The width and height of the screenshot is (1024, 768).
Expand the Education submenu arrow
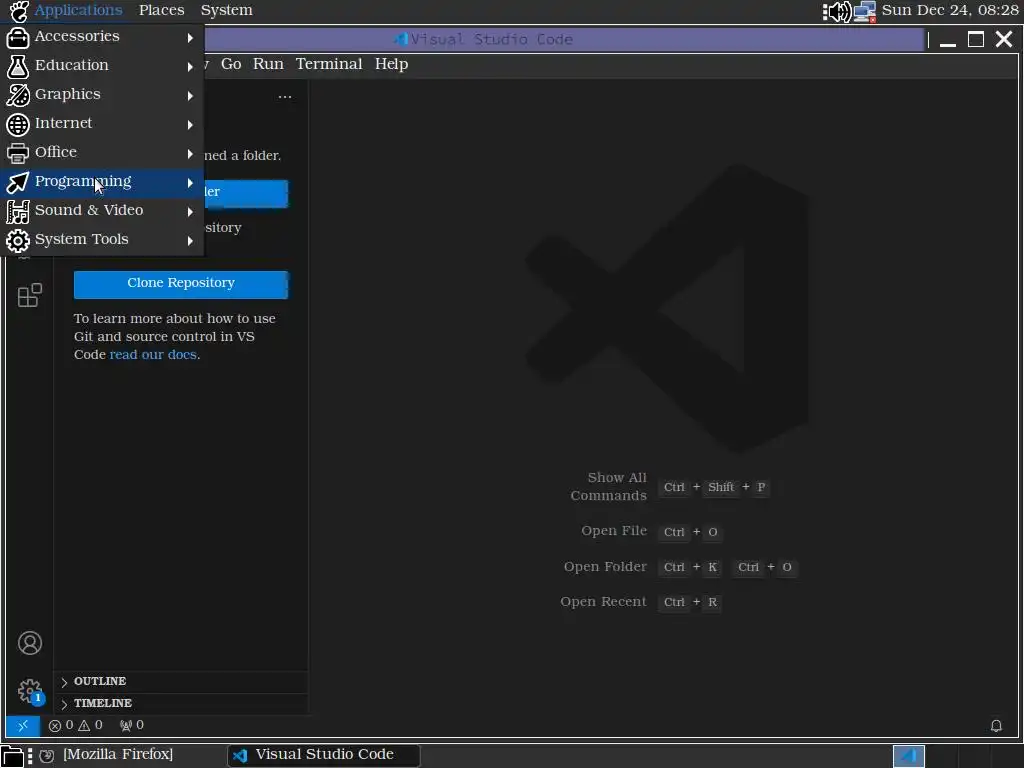tap(190, 67)
